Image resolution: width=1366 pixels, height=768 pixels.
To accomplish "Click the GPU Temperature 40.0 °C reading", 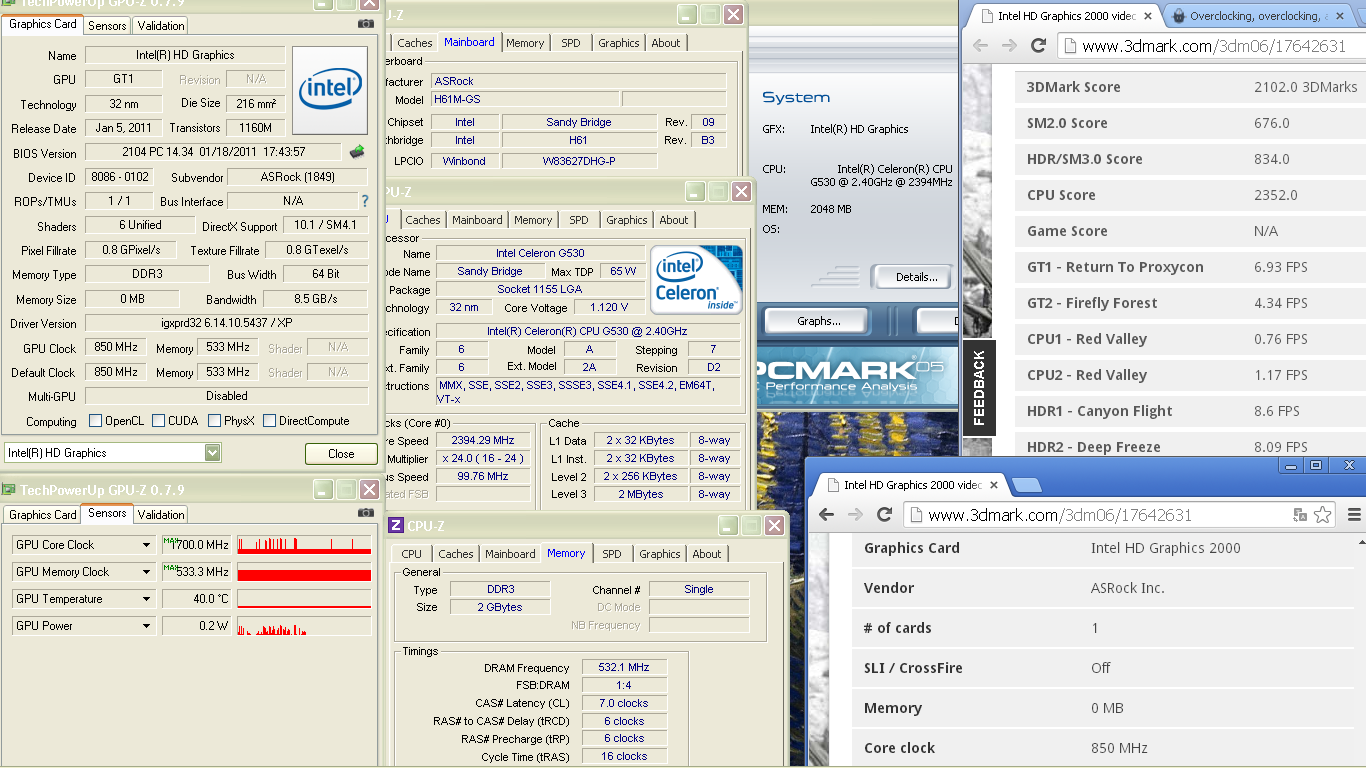I will point(196,599).
